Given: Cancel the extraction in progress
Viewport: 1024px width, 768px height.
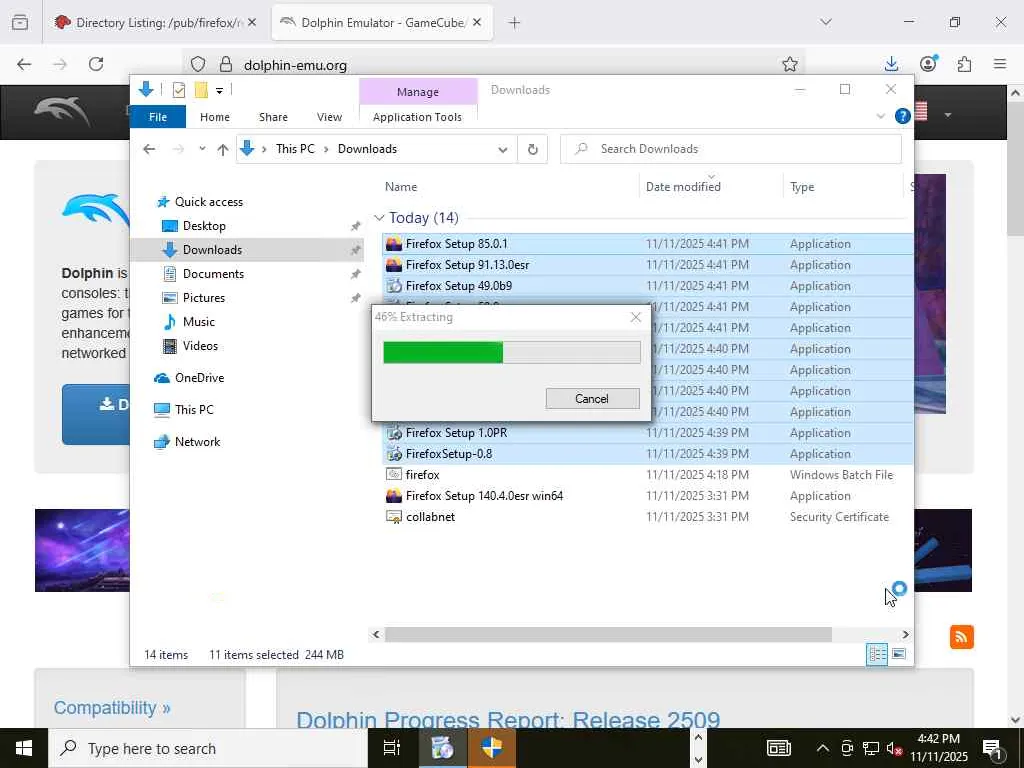Looking at the screenshot, I should point(592,398).
